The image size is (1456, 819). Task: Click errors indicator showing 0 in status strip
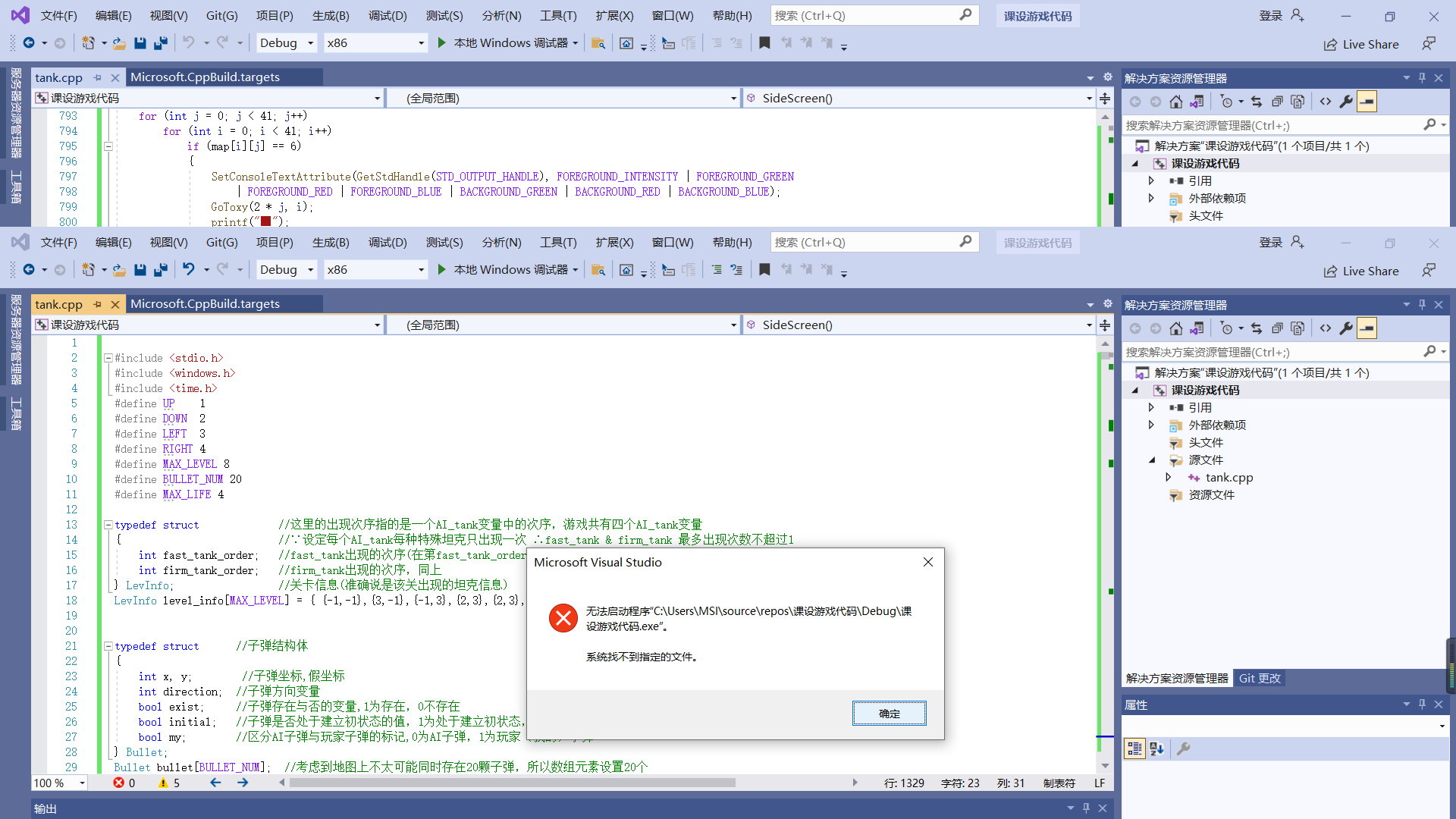click(x=124, y=783)
